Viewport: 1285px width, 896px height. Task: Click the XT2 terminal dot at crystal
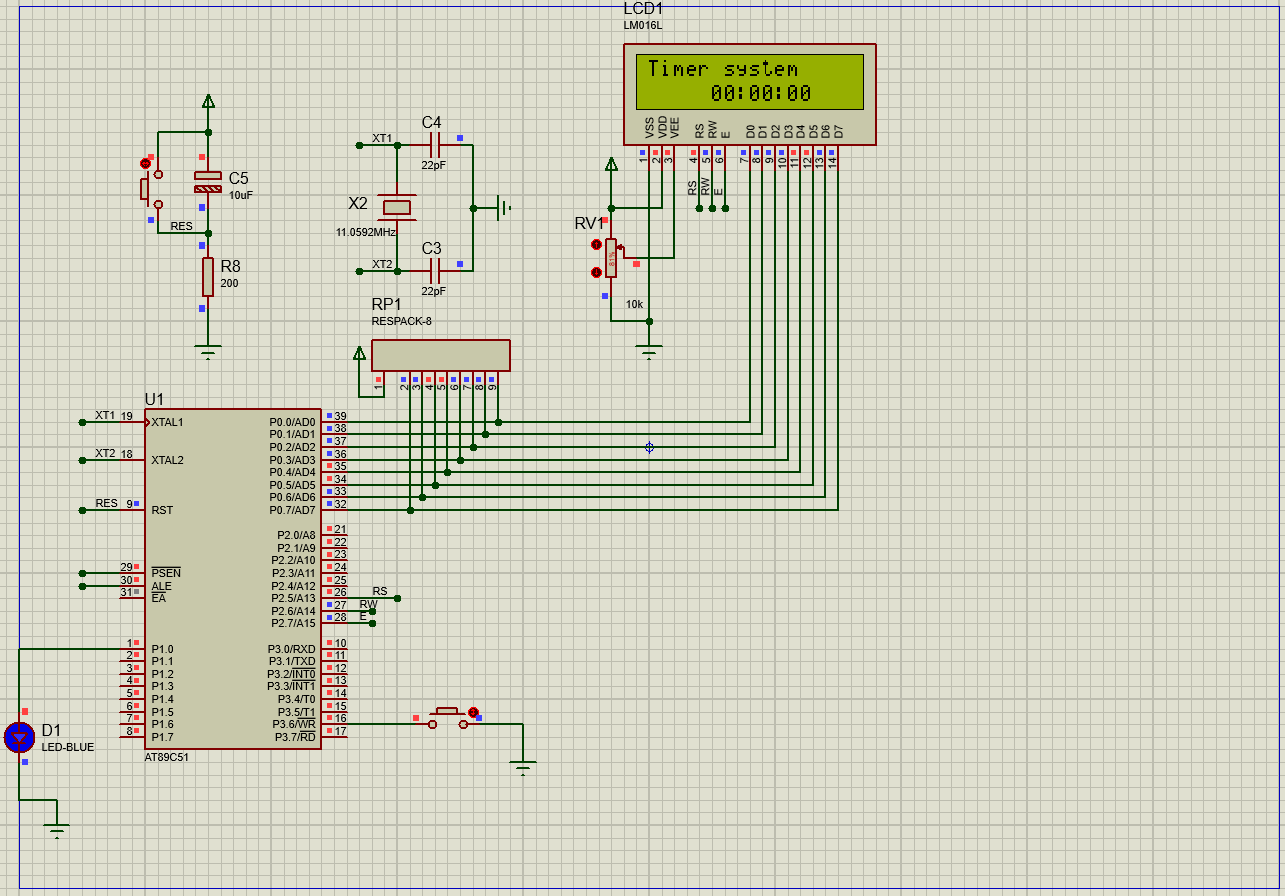(x=359, y=270)
